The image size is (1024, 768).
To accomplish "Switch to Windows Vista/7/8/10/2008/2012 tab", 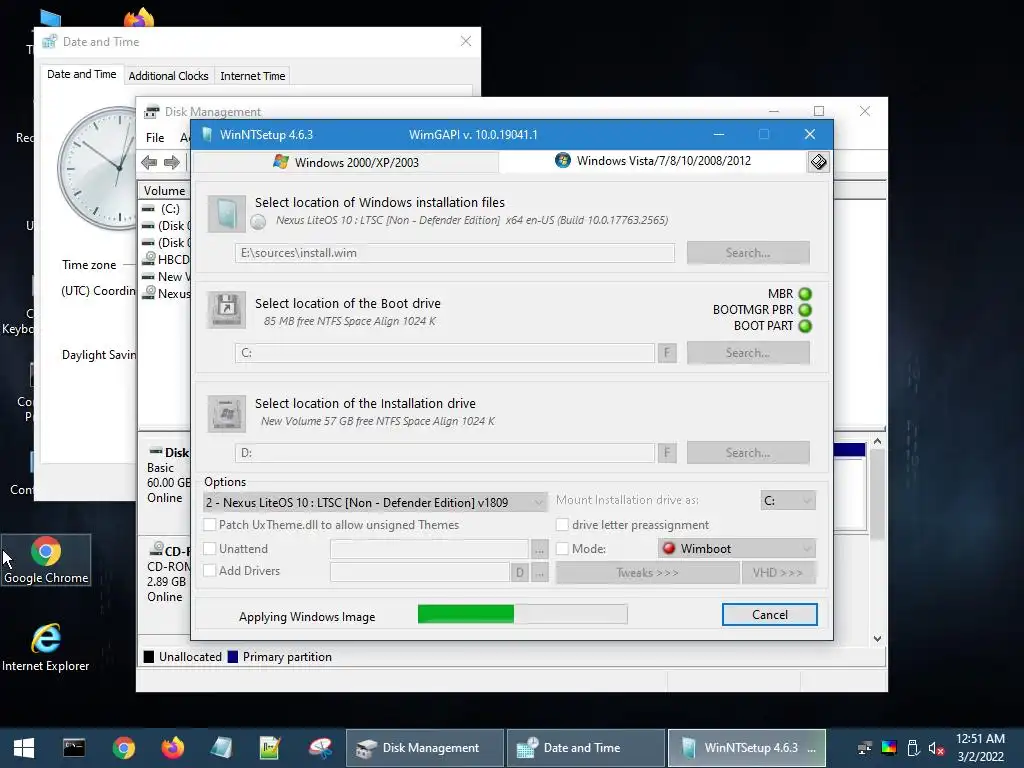I will tap(653, 161).
